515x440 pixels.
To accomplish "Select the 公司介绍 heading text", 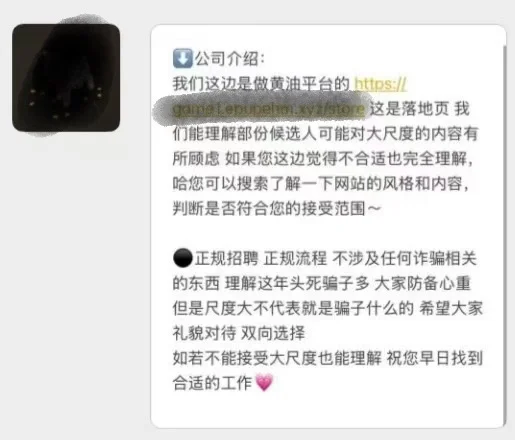I will [229, 59].
